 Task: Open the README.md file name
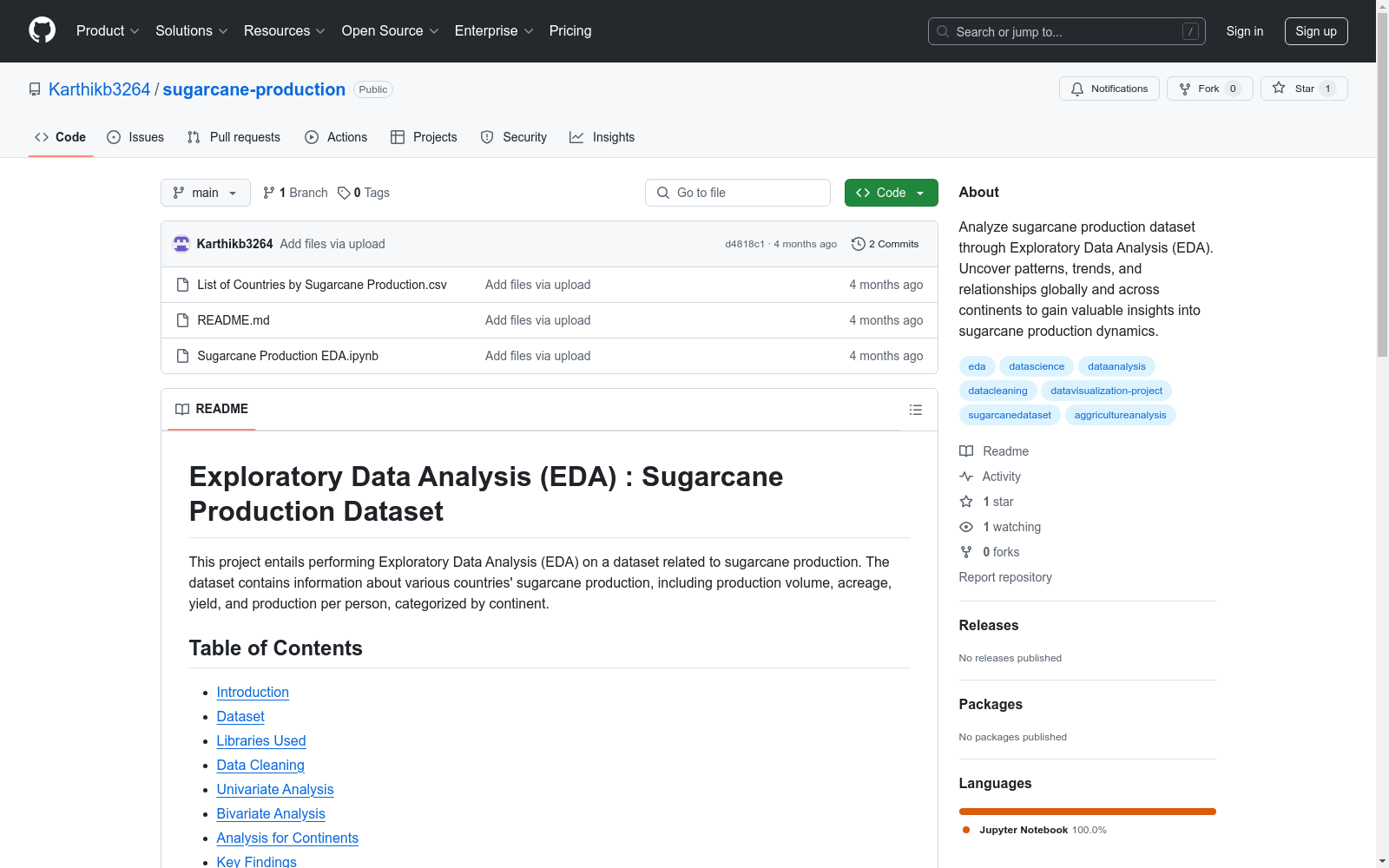pos(234,320)
